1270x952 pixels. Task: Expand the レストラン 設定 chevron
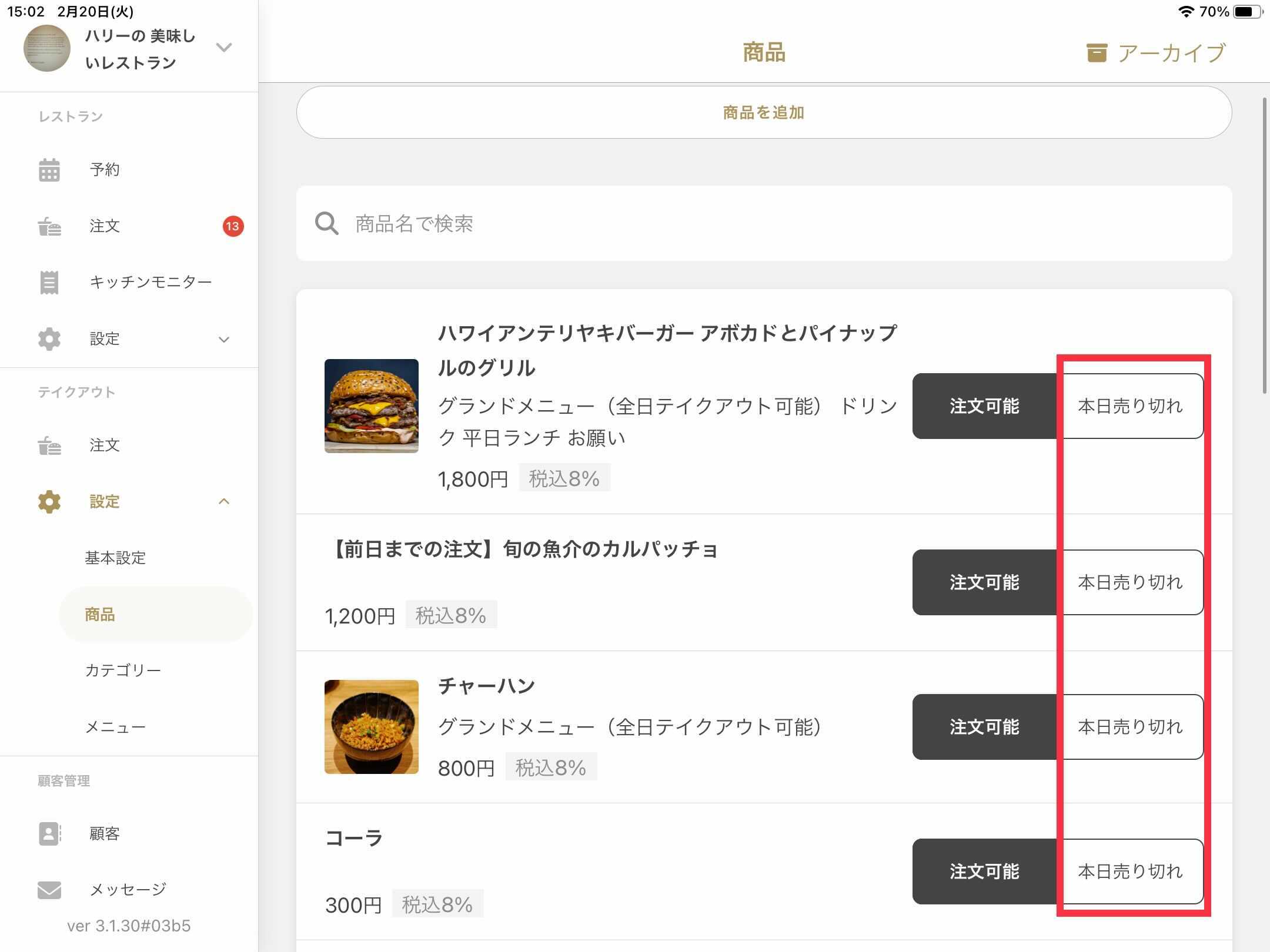tap(224, 340)
